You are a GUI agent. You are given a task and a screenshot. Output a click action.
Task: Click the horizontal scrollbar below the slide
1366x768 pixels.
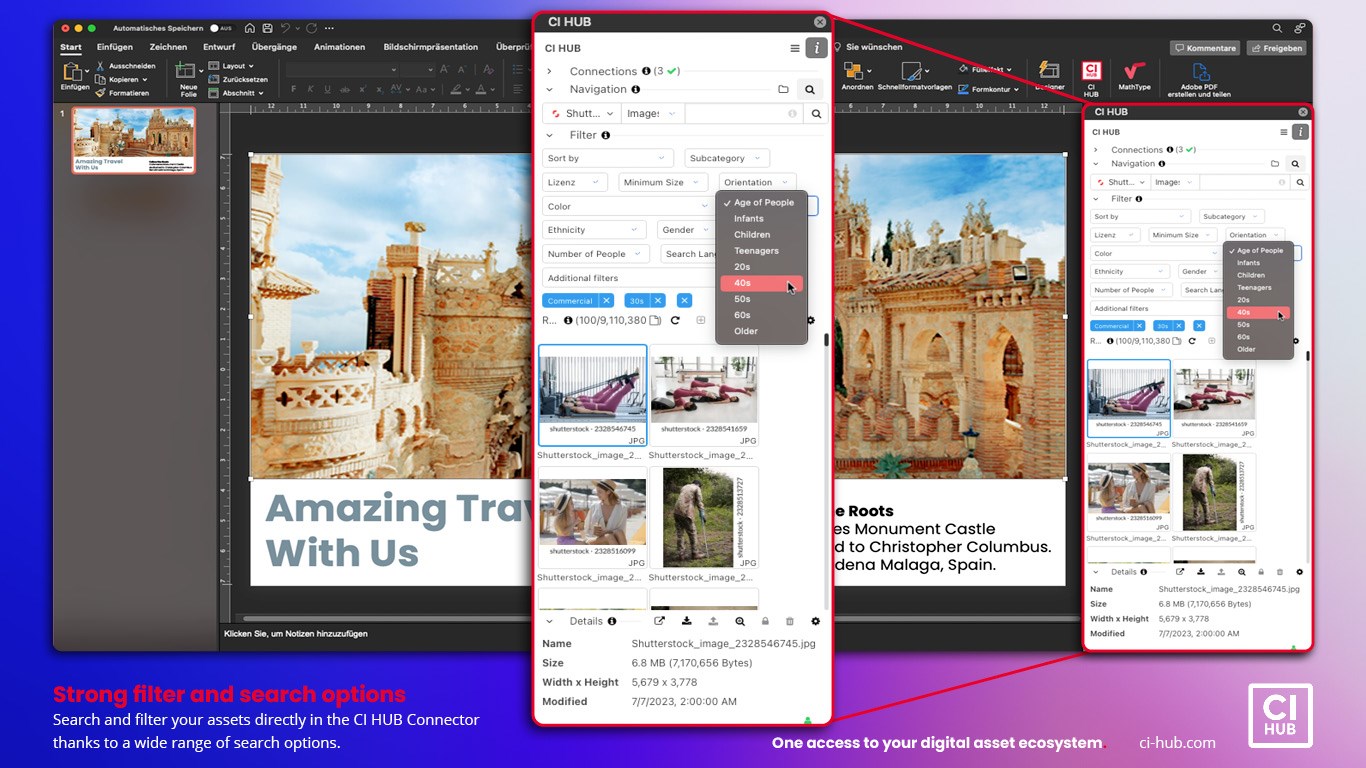pos(389,618)
